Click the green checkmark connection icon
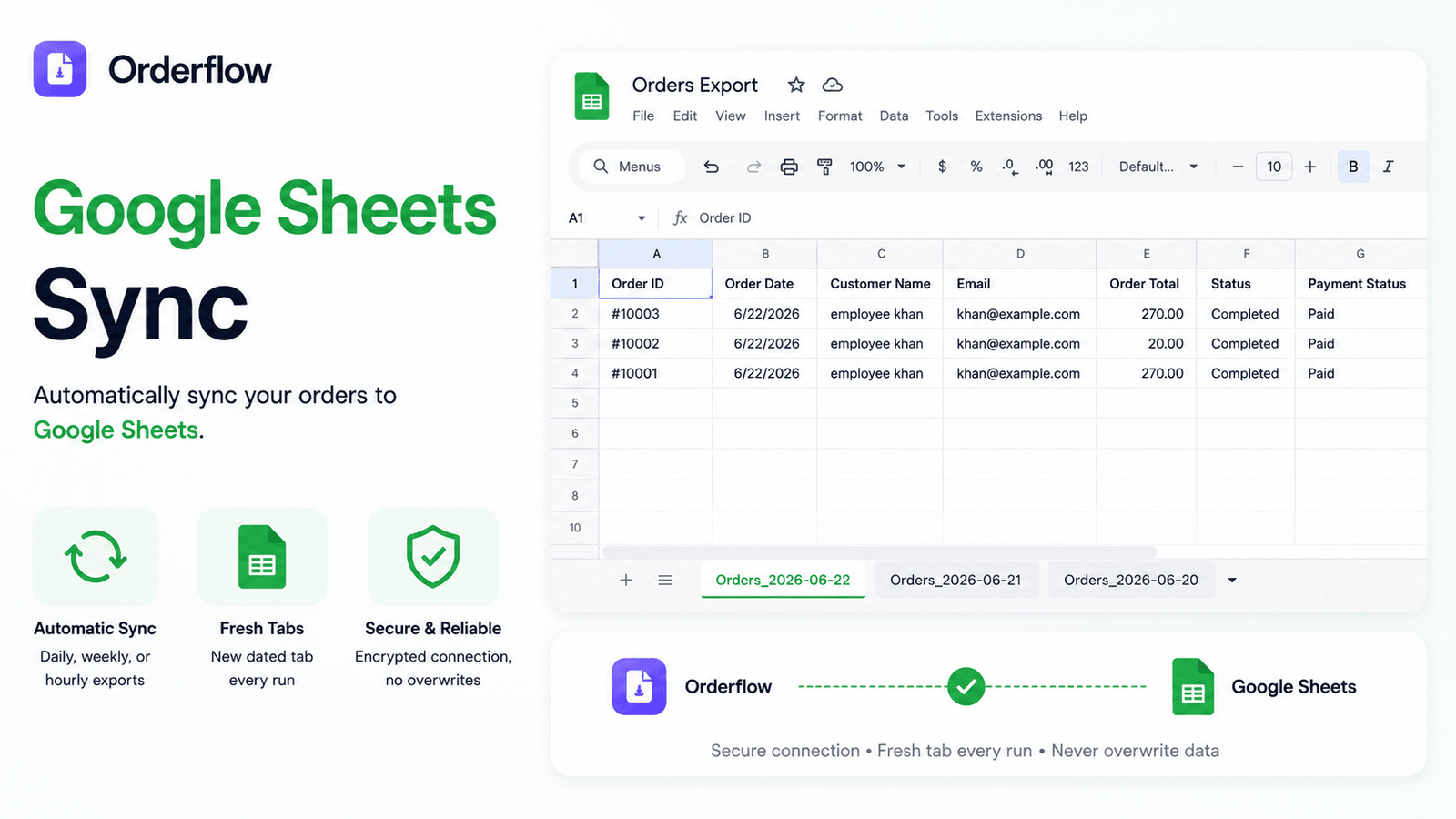The height and width of the screenshot is (819, 1456). [x=966, y=686]
